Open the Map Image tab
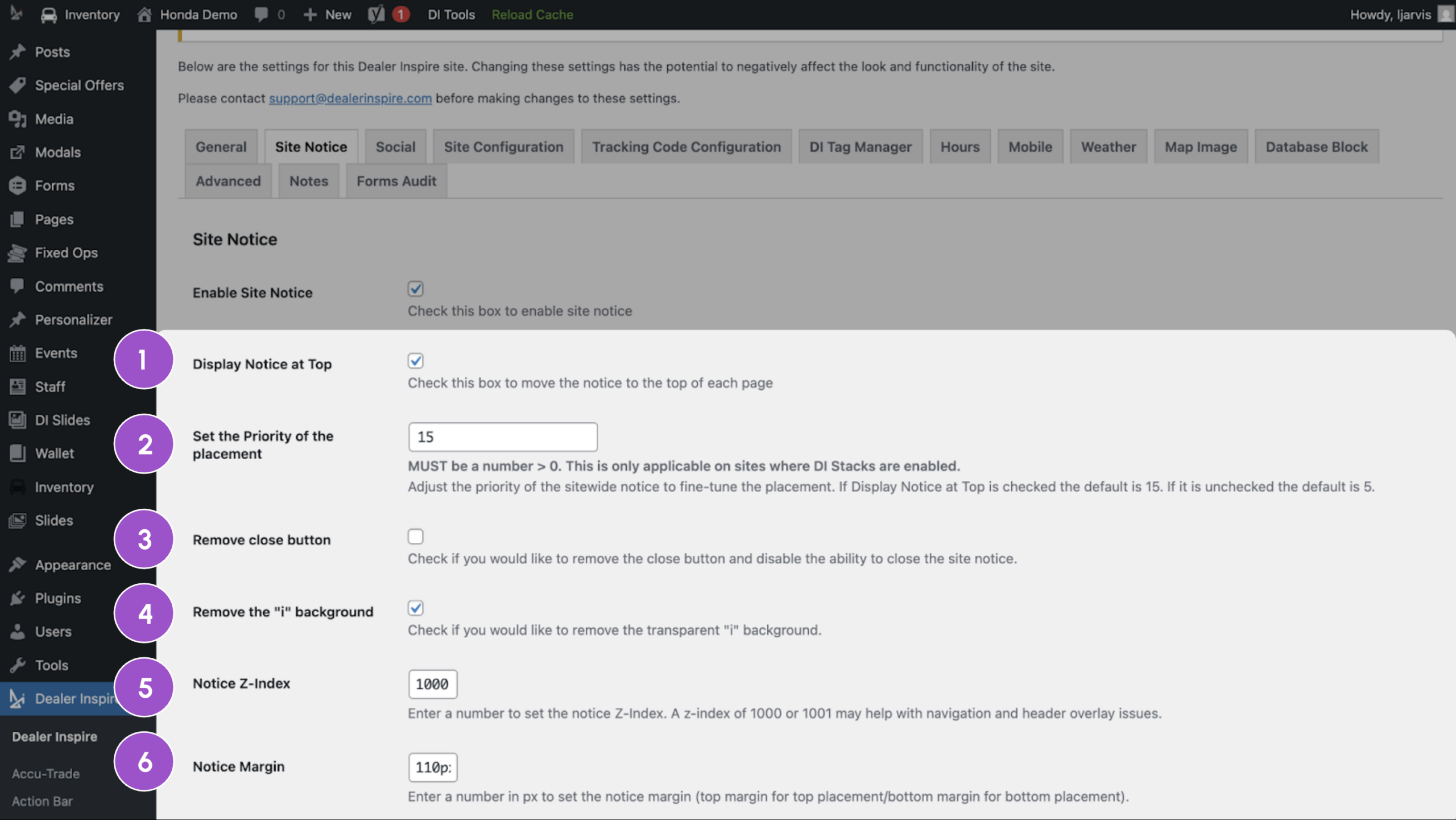 [1201, 147]
